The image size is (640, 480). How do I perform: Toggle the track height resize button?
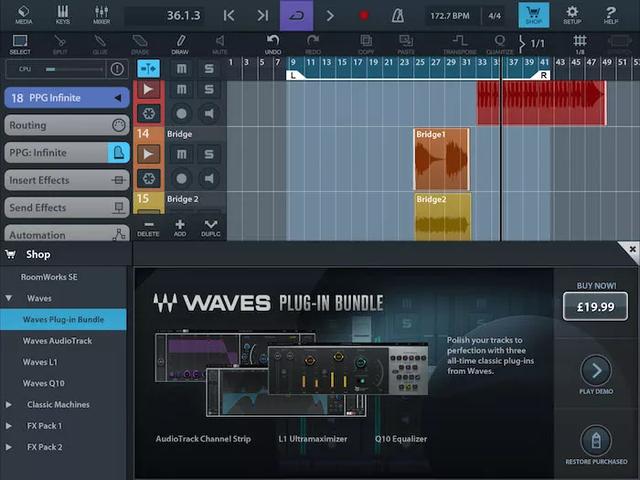pos(149,69)
